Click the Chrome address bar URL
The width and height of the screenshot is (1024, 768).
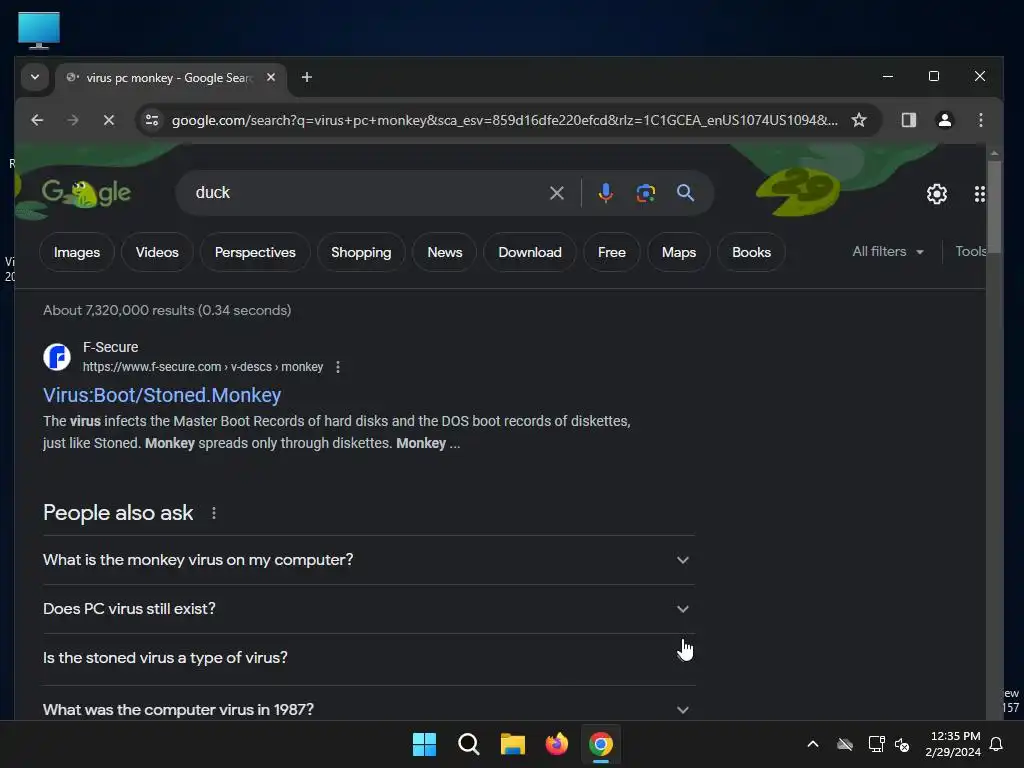click(x=504, y=120)
